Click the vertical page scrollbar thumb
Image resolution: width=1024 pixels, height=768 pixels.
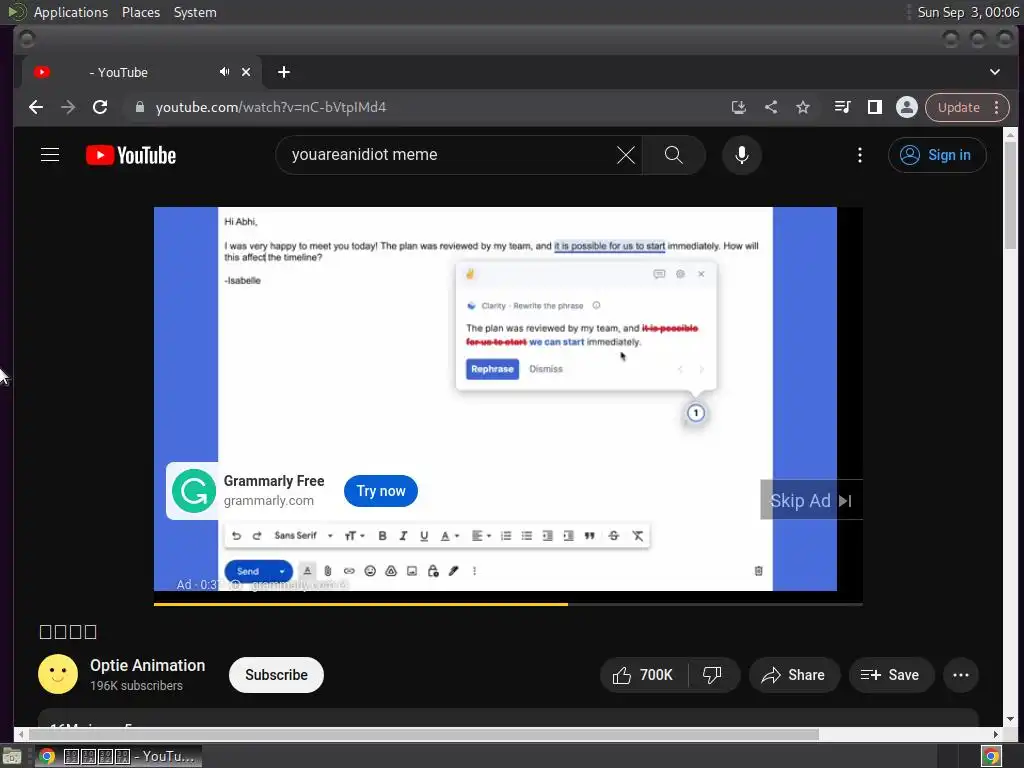click(x=1010, y=195)
